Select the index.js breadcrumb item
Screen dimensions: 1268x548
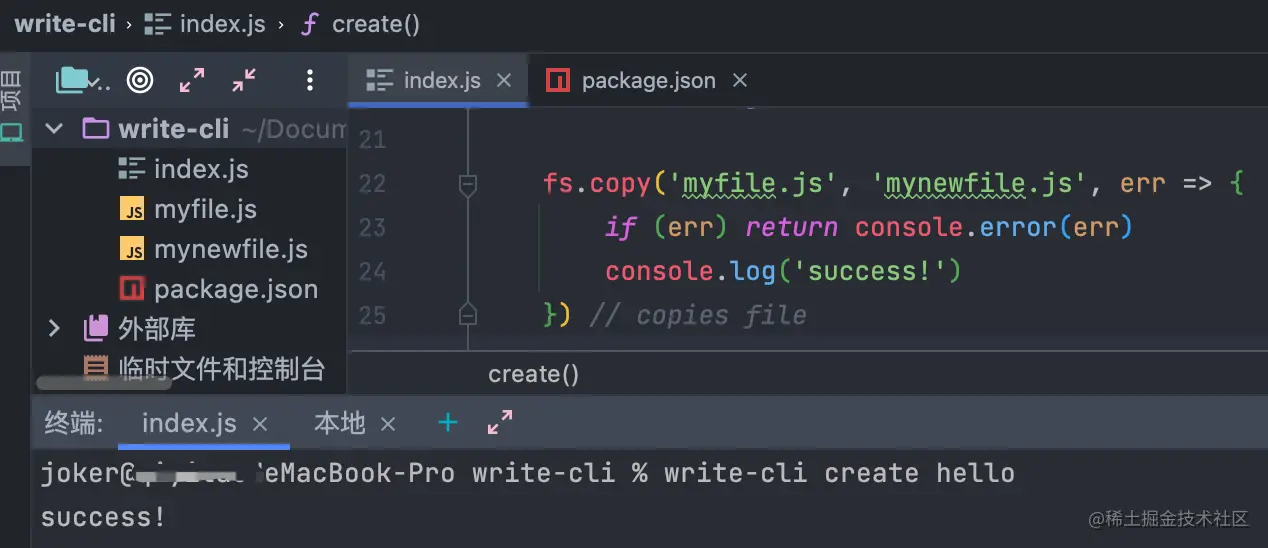205,24
